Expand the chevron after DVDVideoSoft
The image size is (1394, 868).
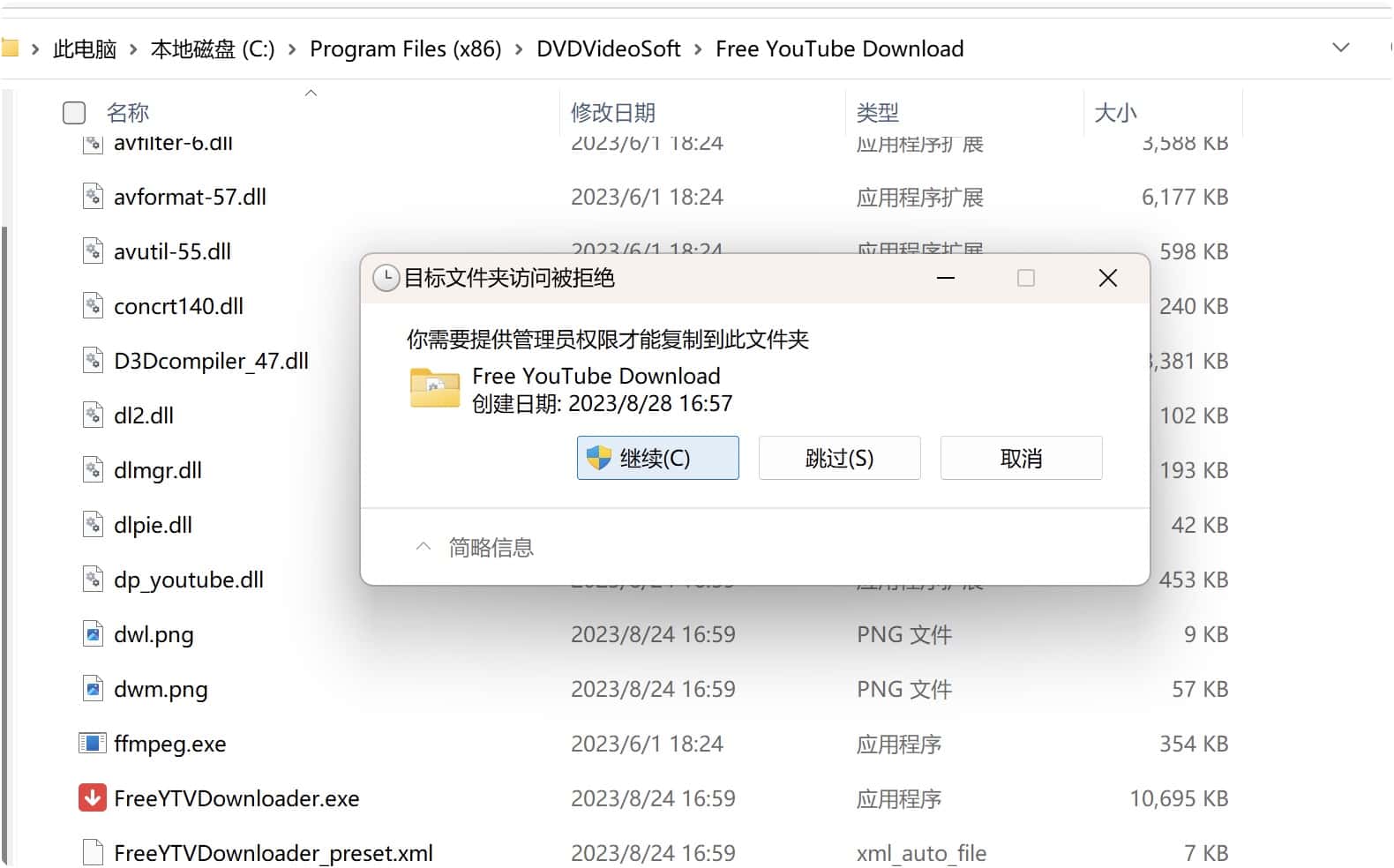pyautogui.click(x=698, y=49)
